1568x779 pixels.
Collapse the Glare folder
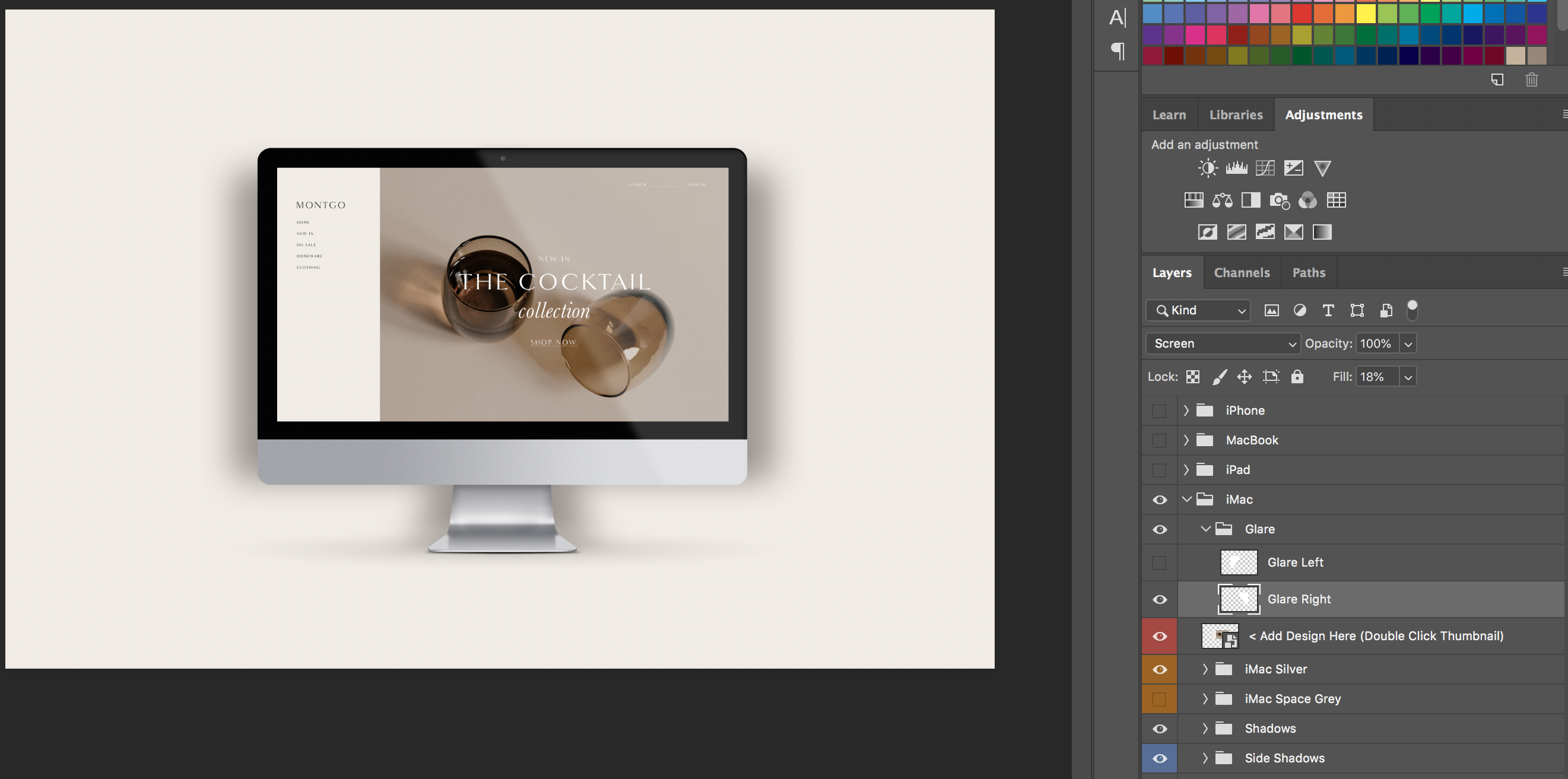1205,529
